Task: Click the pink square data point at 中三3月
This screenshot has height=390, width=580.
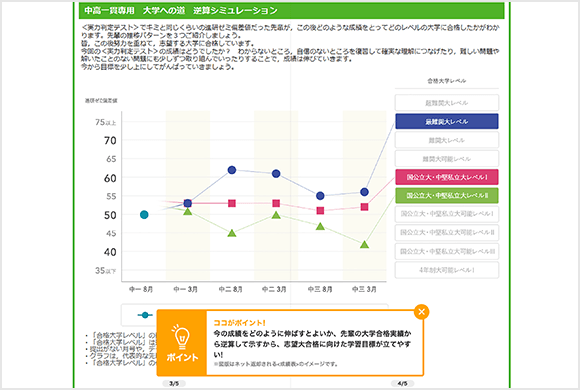Action: pos(364,207)
